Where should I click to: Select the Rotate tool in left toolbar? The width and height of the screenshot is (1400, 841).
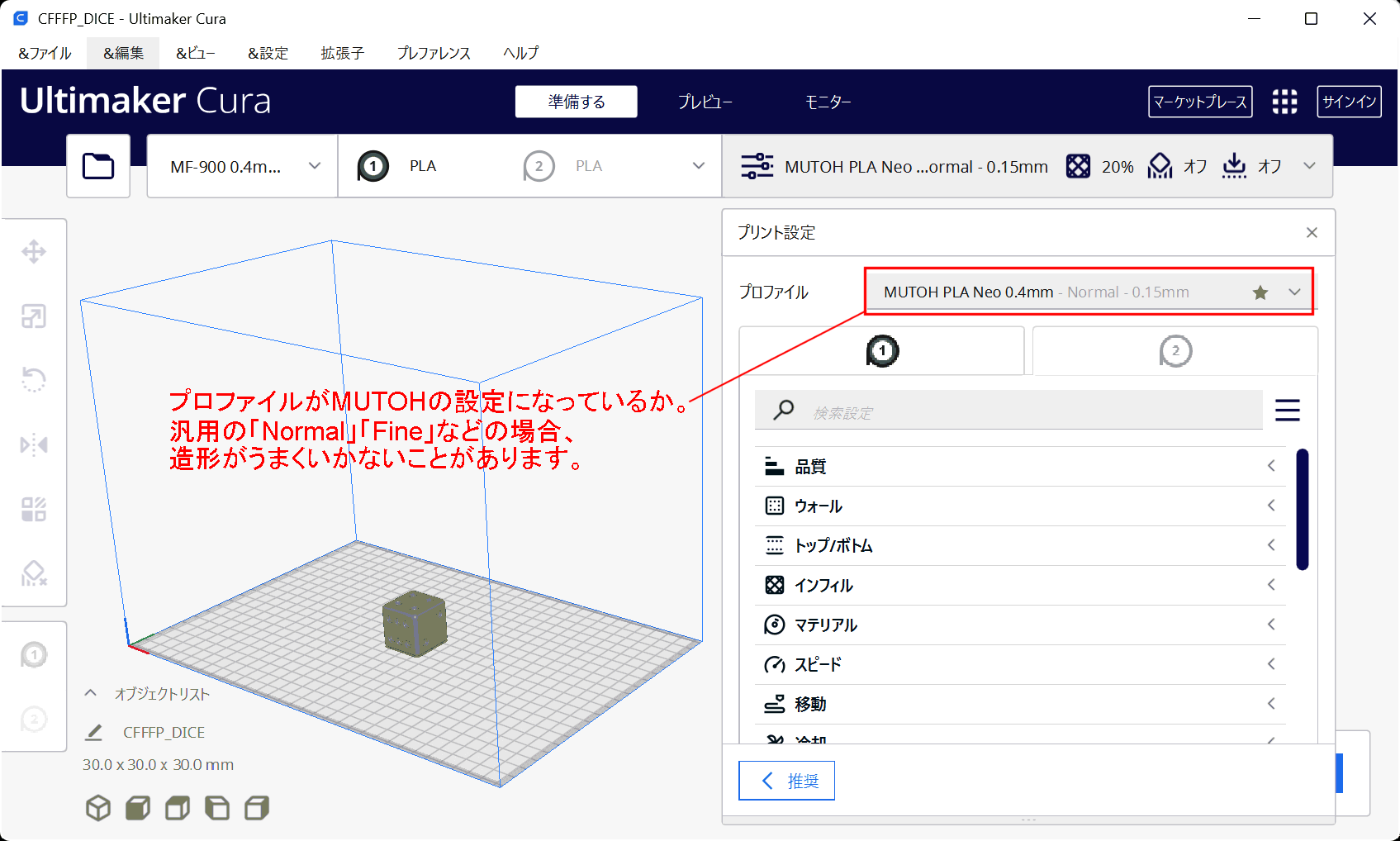point(34,380)
